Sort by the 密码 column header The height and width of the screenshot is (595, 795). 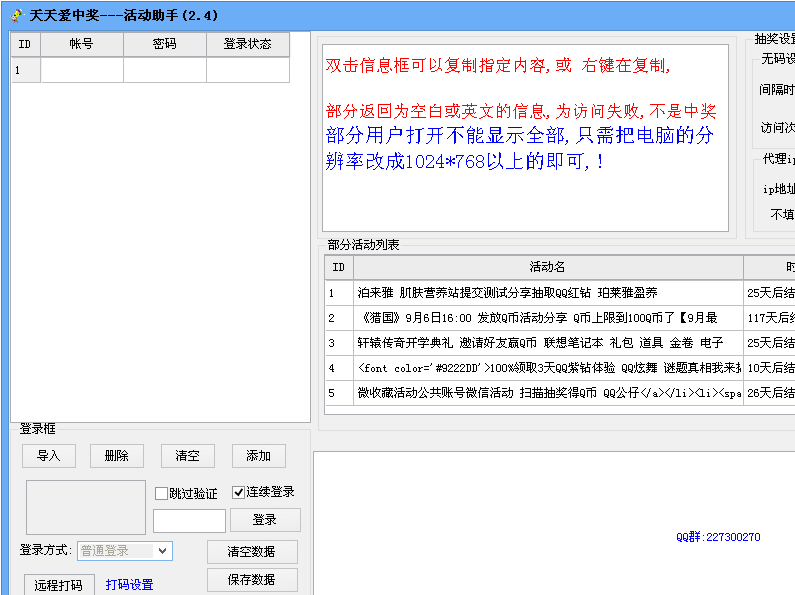(165, 44)
